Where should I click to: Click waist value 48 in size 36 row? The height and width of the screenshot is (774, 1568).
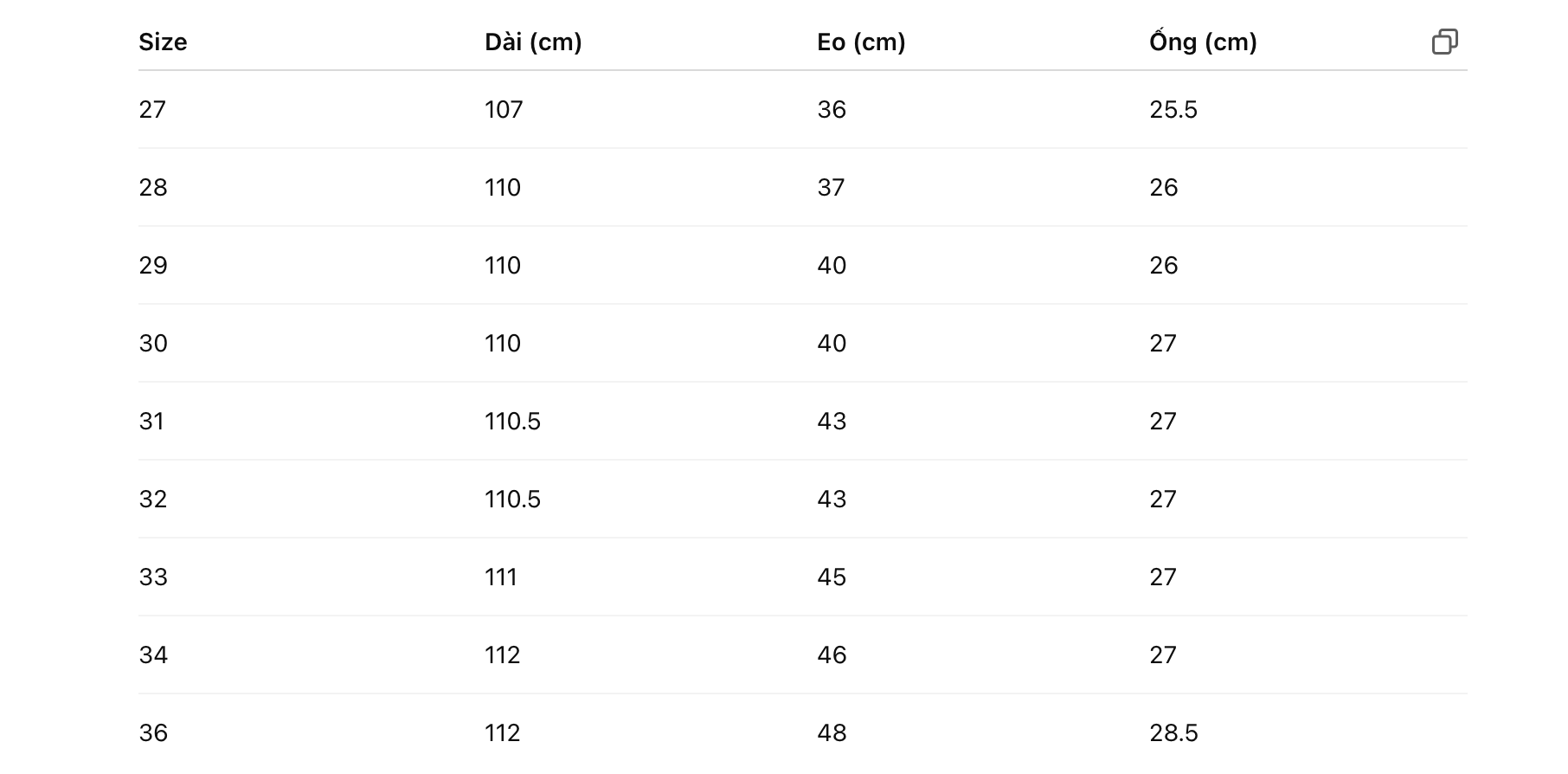[832, 732]
